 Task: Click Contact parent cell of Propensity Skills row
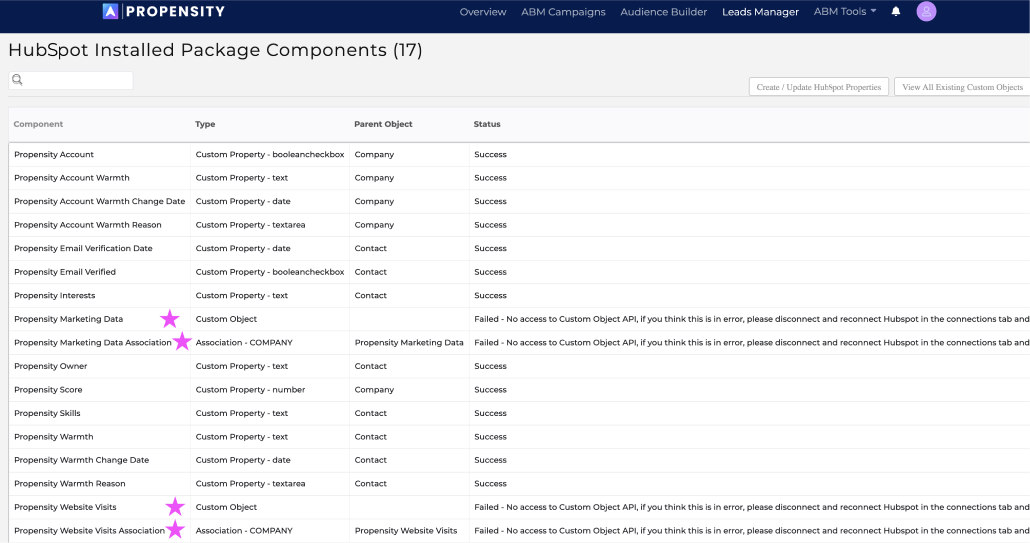point(370,413)
